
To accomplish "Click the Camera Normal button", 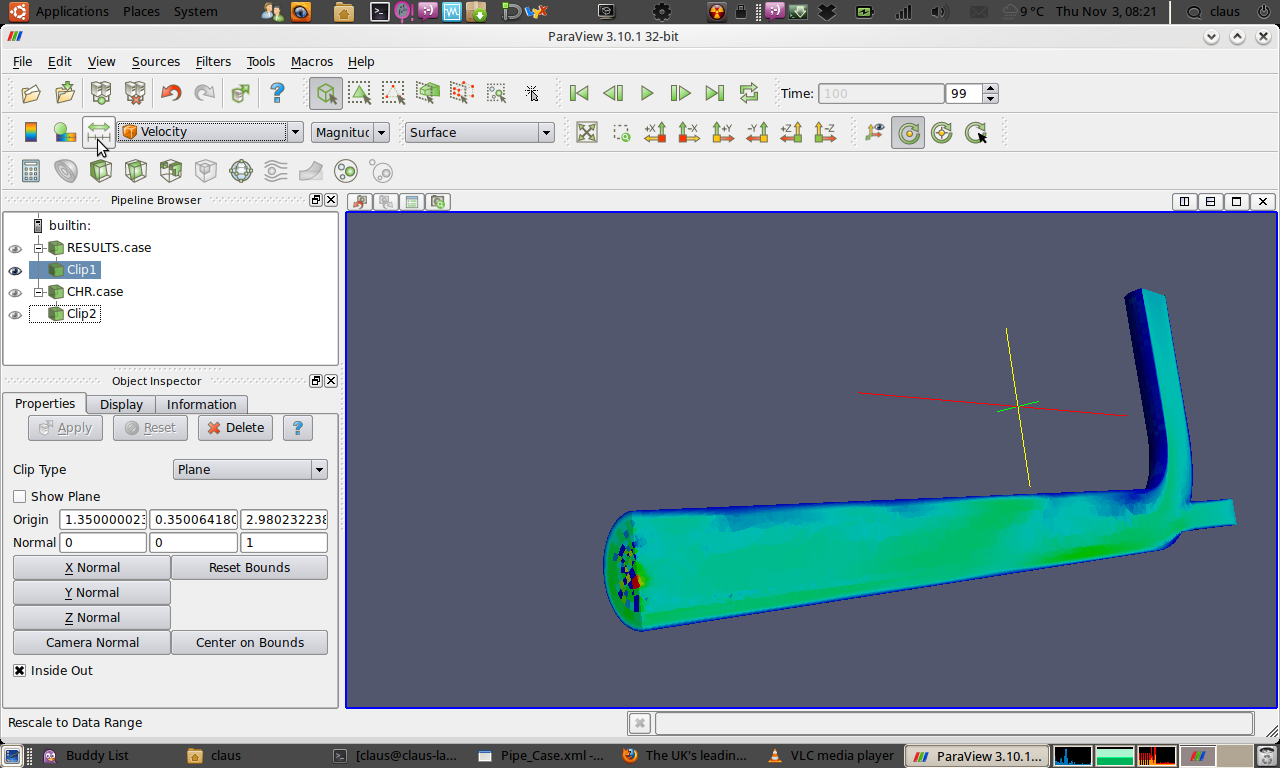I will [92, 643].
